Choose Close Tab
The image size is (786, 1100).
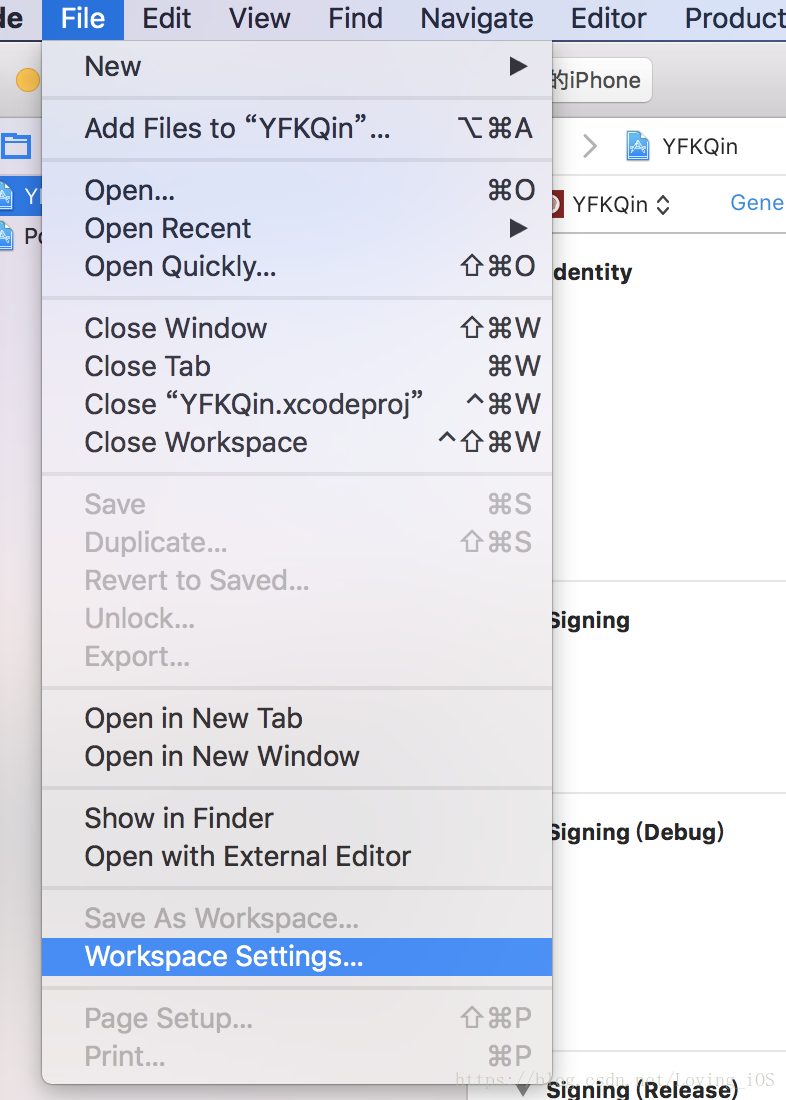point(297,366)
